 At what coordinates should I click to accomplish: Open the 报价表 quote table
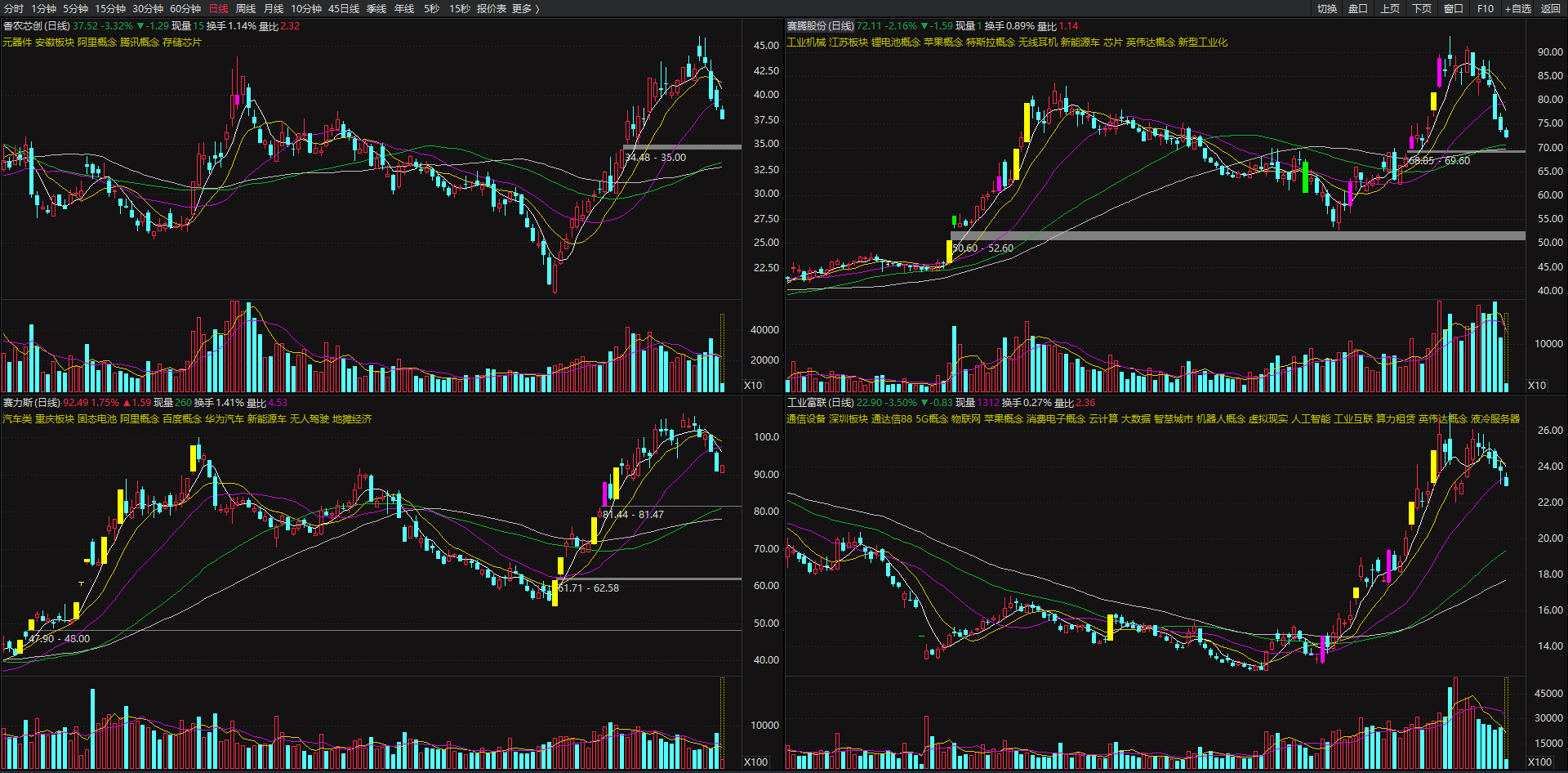492,8
